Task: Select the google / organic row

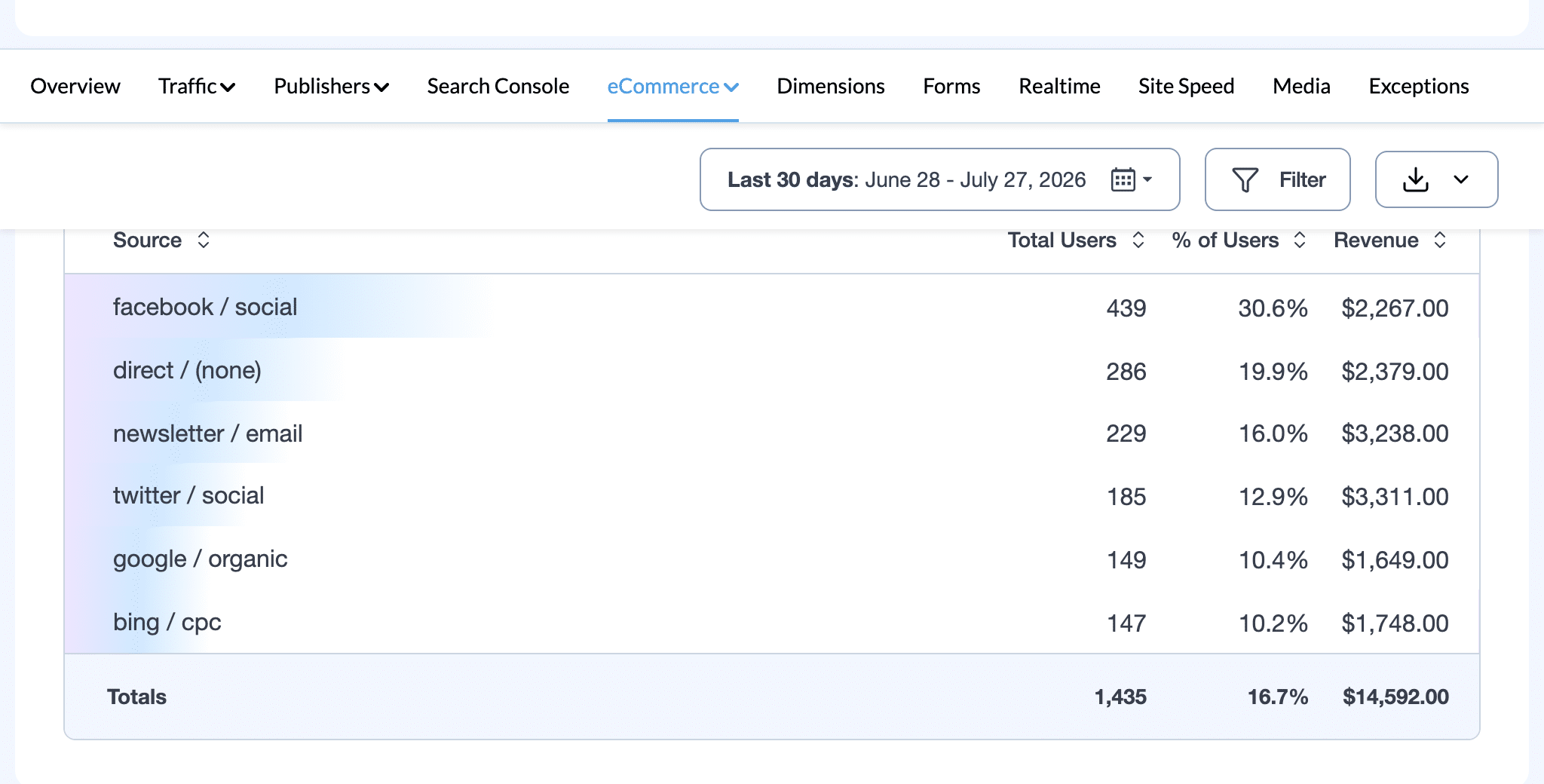Action: click(x=772, y=559)
